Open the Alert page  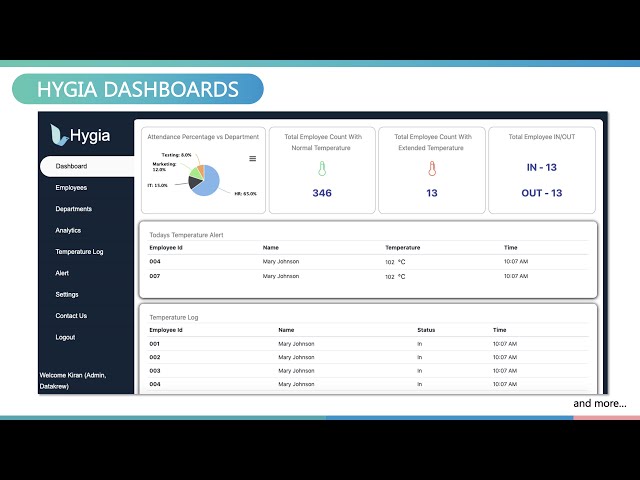pyautogui.click(x=62, y=273)
